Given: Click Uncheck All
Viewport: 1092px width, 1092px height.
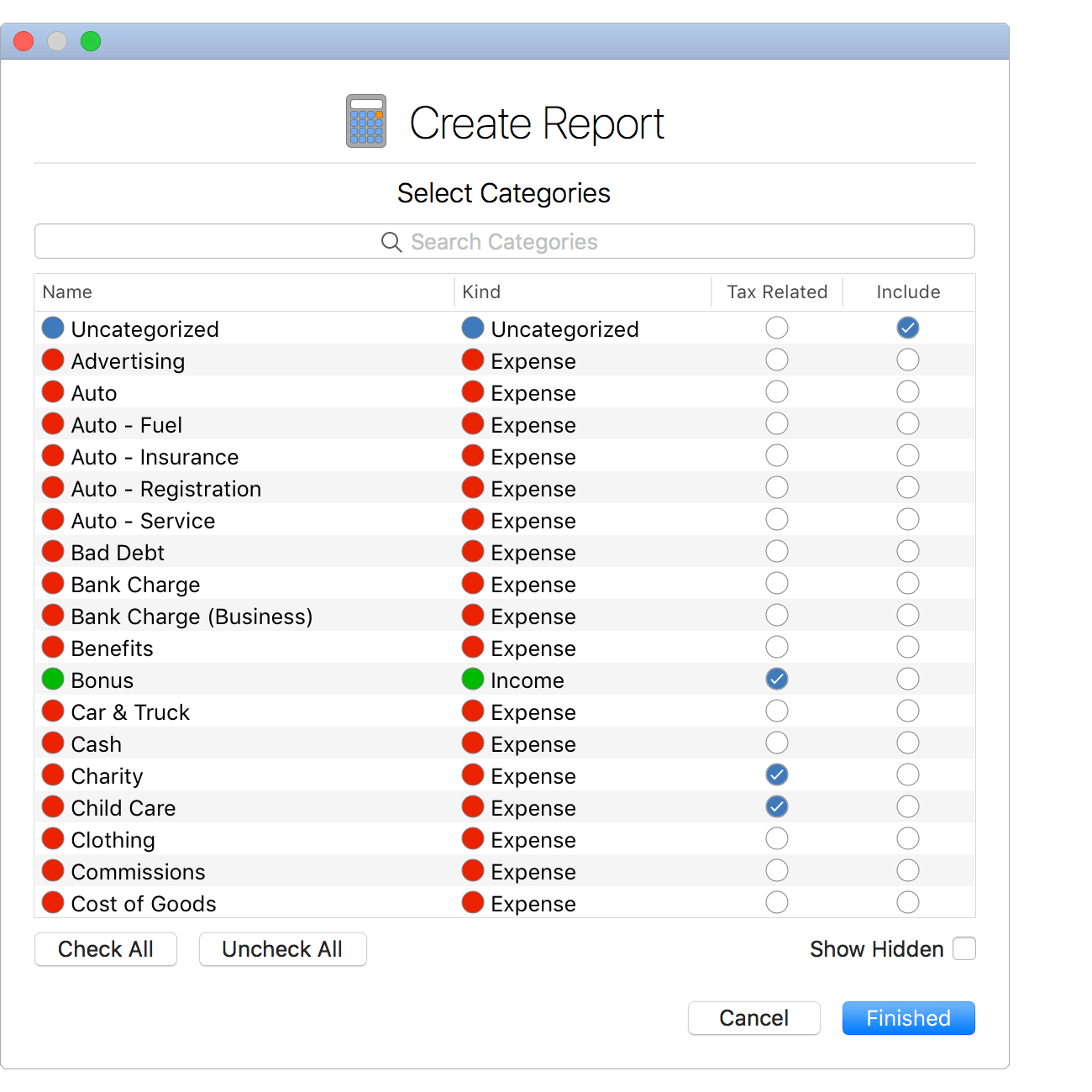Looking at the screenshot, I should click(x=282, y=949).
